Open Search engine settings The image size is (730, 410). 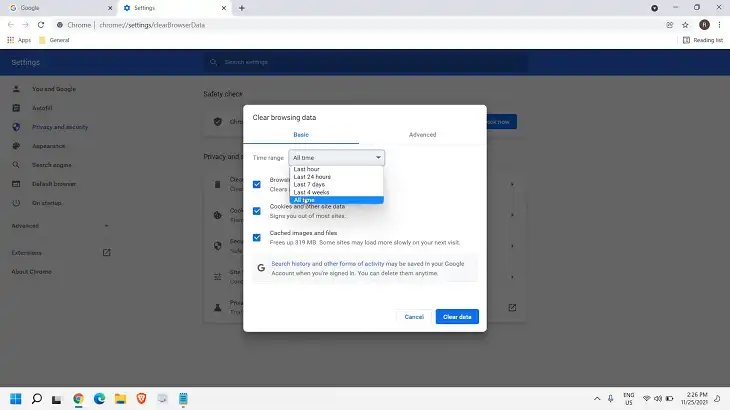[51, 165]
